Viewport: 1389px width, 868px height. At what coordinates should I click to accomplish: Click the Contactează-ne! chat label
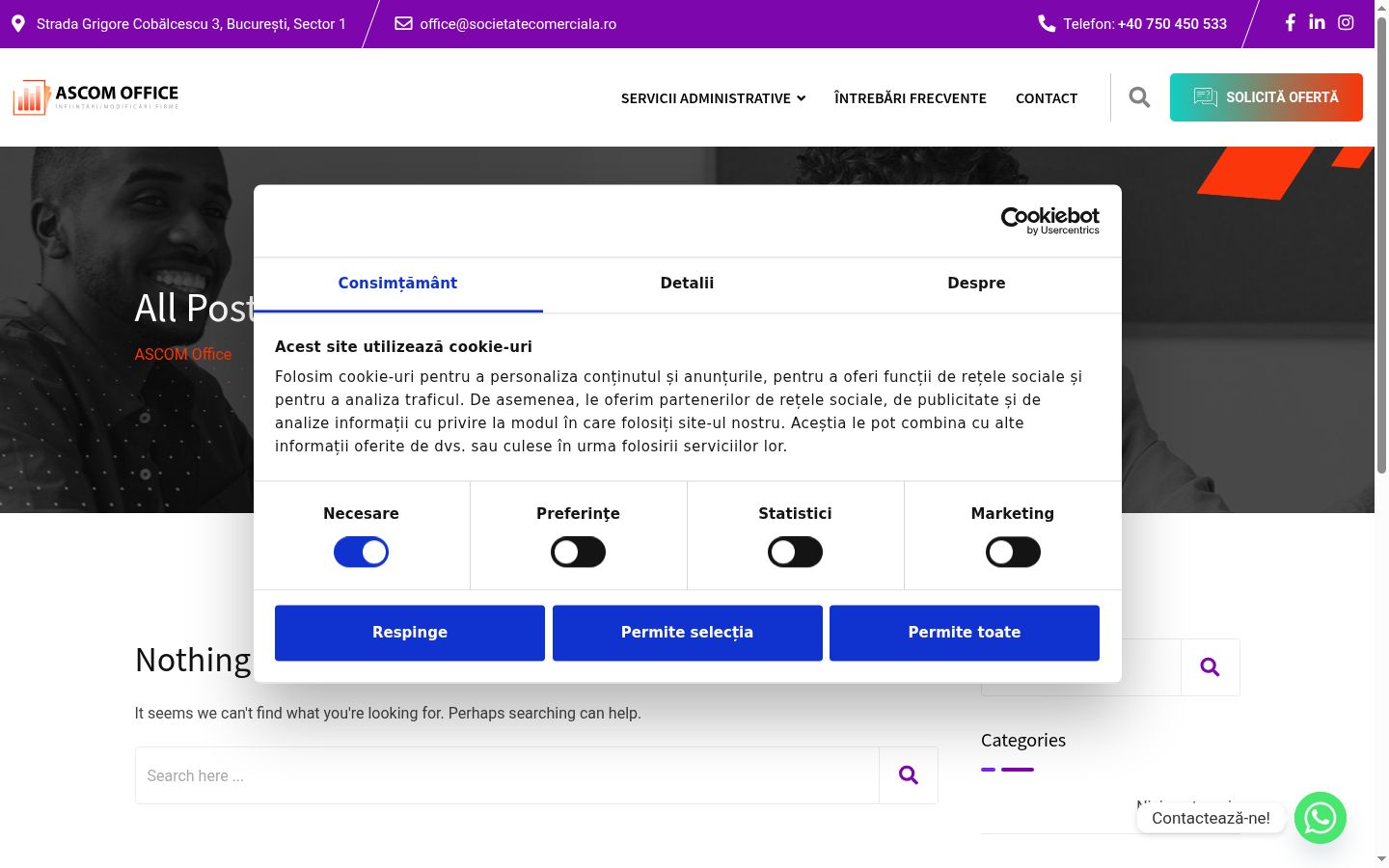(x=1211, y=818)
